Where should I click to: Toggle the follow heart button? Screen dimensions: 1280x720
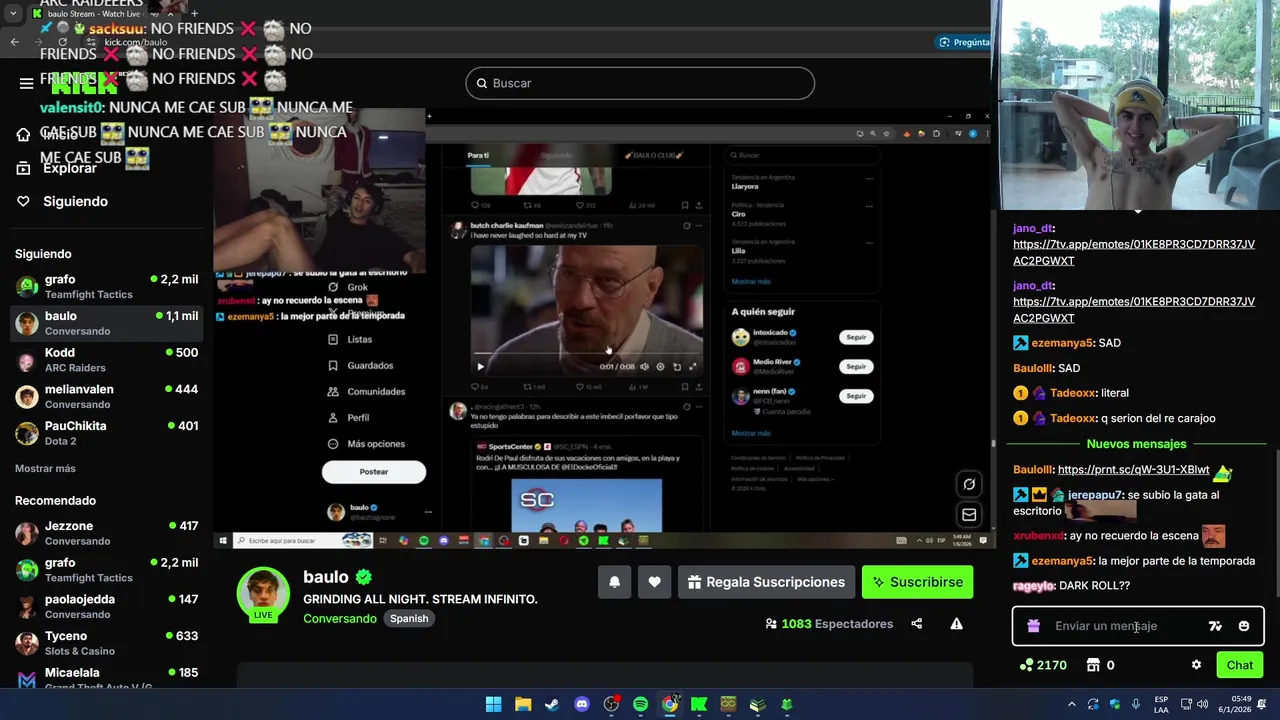pos(654,582)
